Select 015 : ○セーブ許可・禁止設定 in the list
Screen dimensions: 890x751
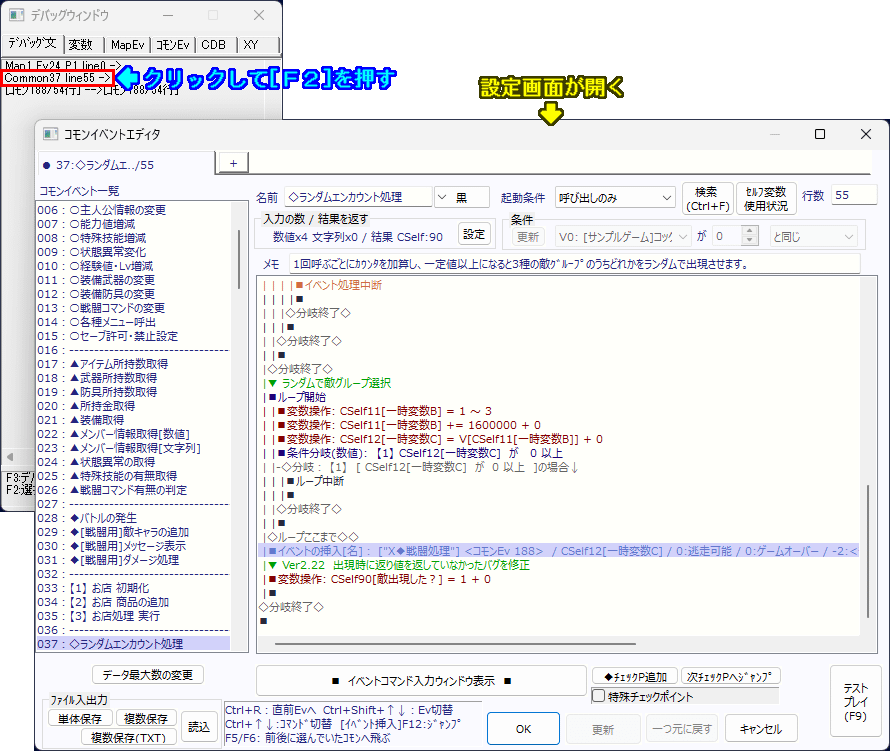[134, 336]
